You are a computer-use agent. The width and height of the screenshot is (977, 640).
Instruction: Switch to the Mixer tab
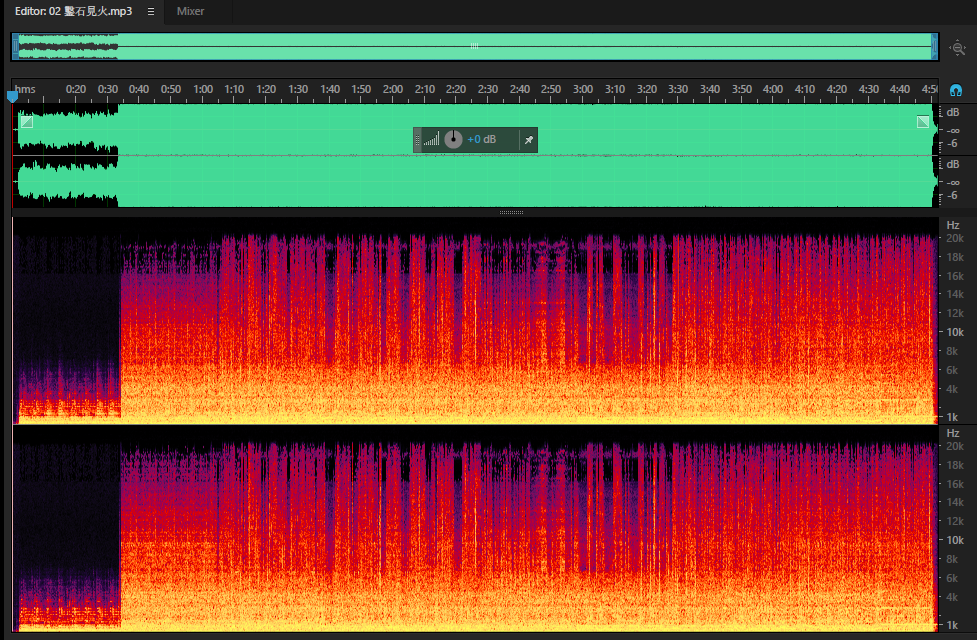190,11
